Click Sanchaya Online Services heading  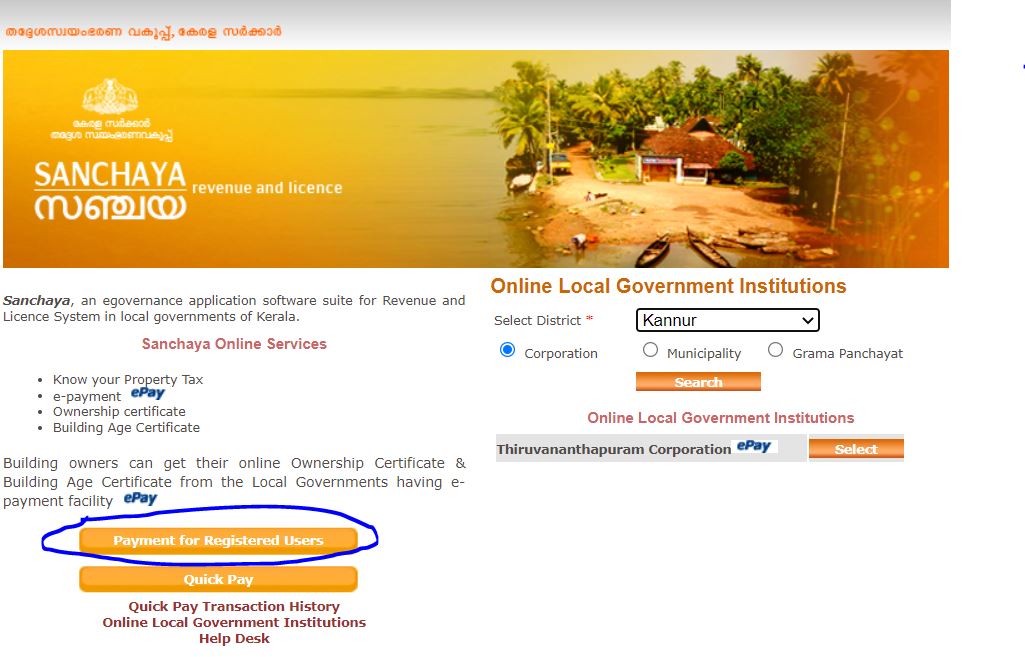(x=234, y=344)
